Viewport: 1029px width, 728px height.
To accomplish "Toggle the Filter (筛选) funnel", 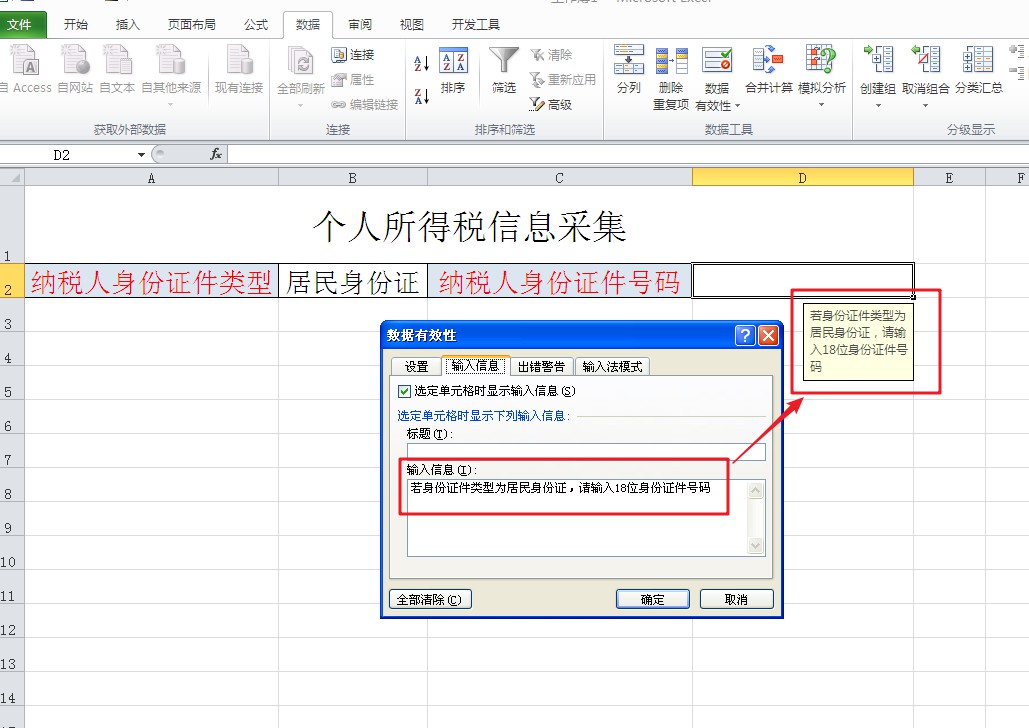I will (x=504, y=70).
